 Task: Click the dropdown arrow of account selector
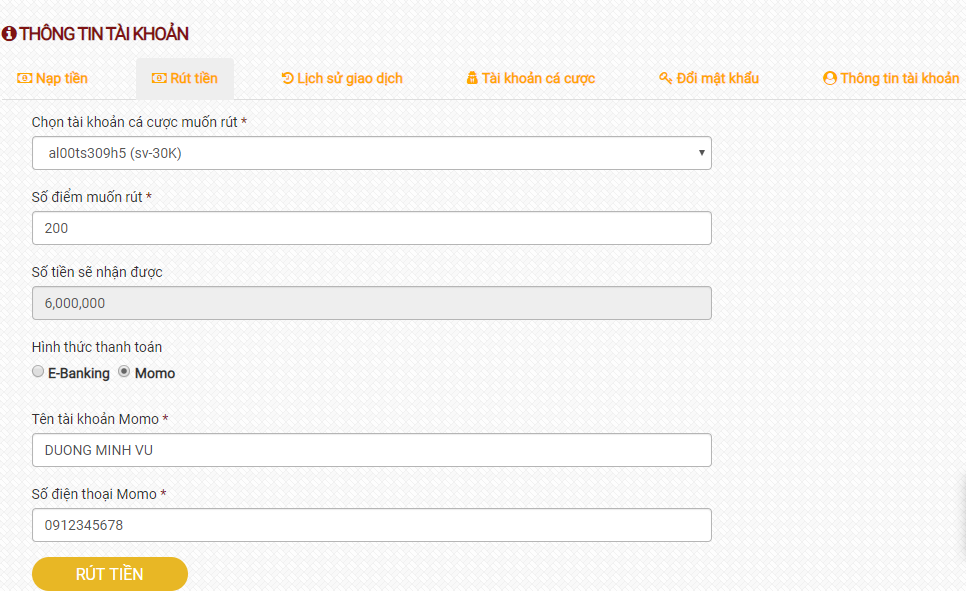[701, 153]
